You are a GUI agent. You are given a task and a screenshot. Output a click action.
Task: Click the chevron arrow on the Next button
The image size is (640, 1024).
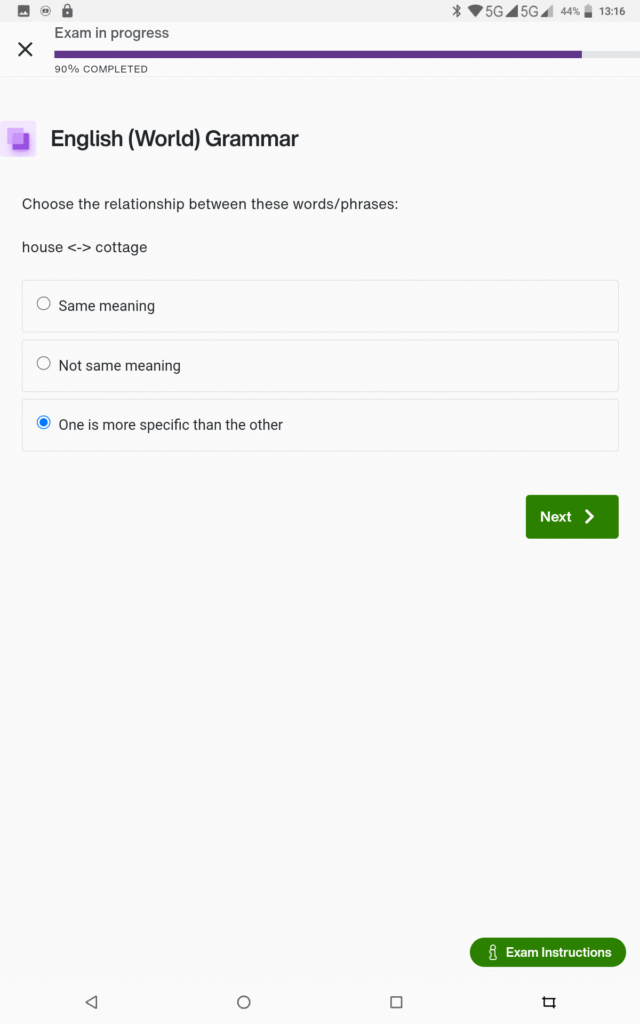click(589, 517)
